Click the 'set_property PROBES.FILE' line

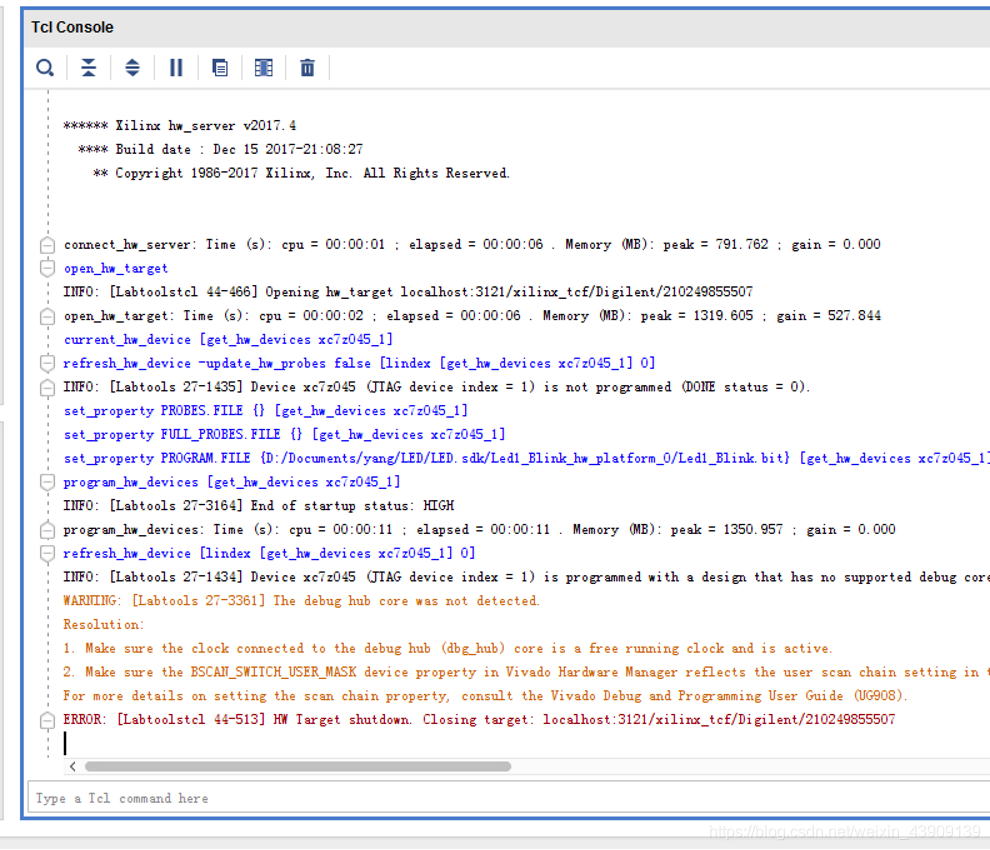(266, 411)
